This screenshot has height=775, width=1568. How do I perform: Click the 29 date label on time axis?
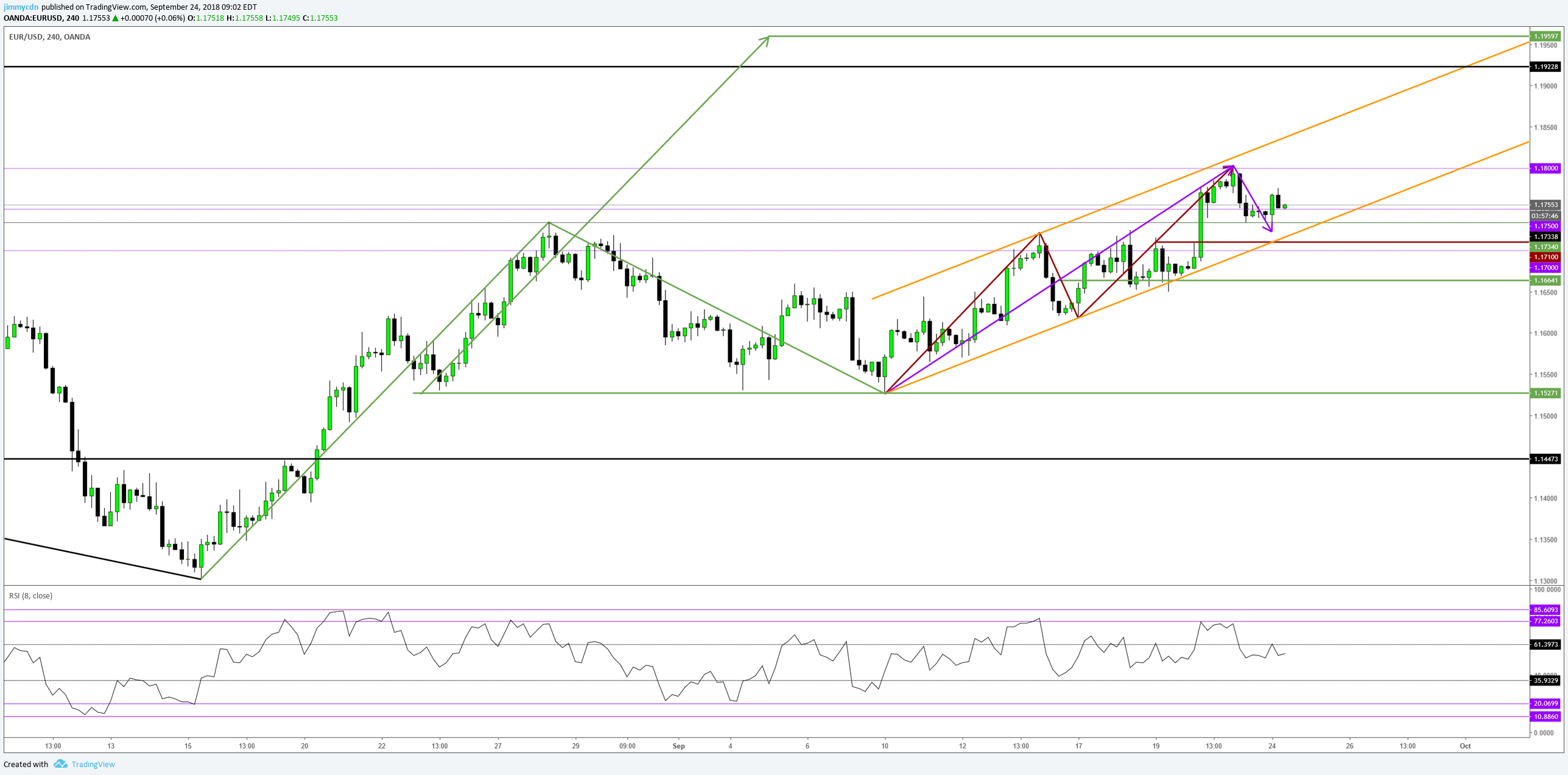(x=575, y=746)
